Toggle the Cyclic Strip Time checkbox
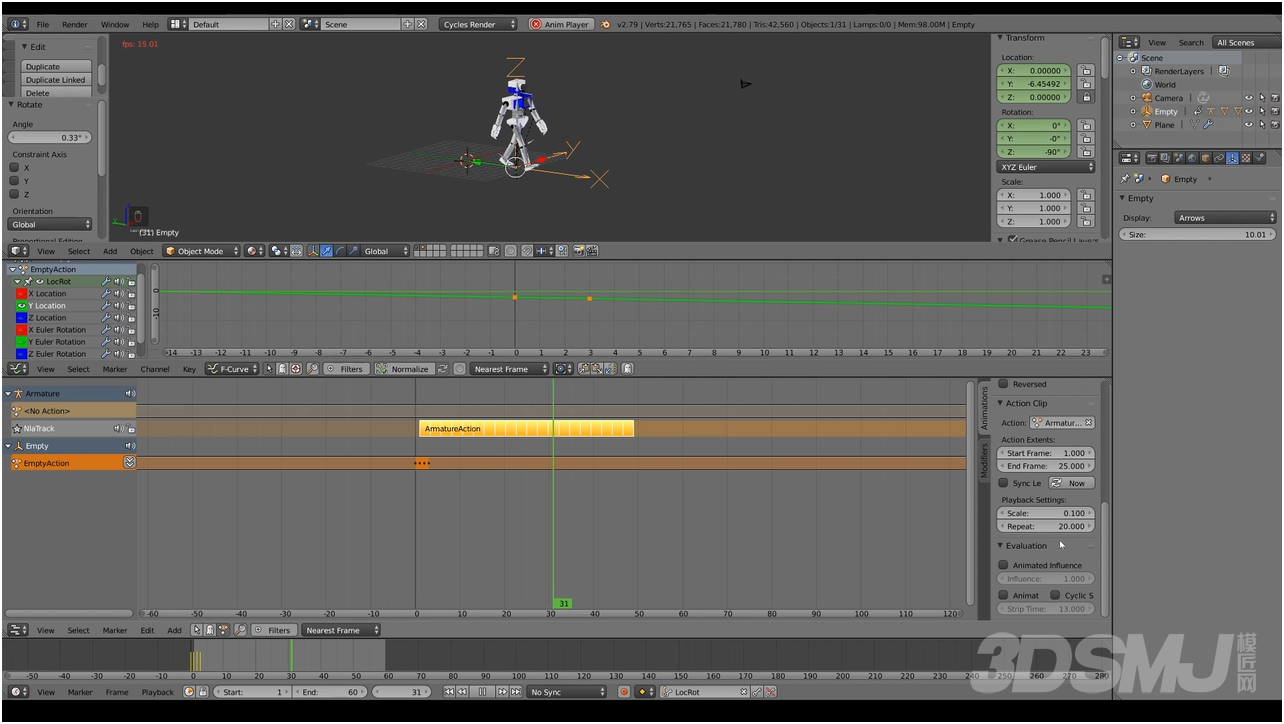The width and height of the screenshot is (1284, 724). click(x=1055, y=595)
